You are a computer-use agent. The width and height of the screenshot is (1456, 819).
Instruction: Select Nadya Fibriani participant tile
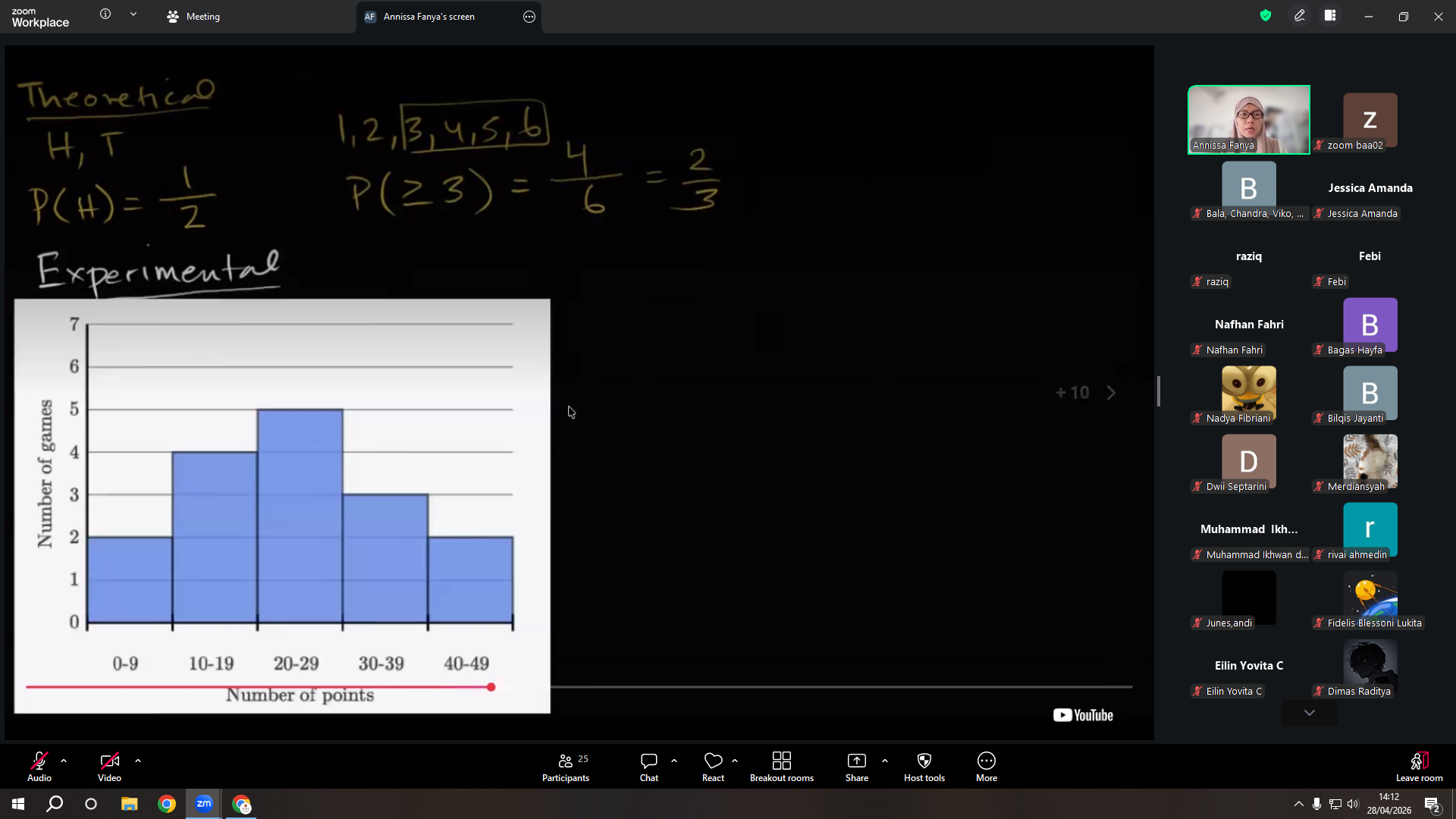[x=1249, y=393]
